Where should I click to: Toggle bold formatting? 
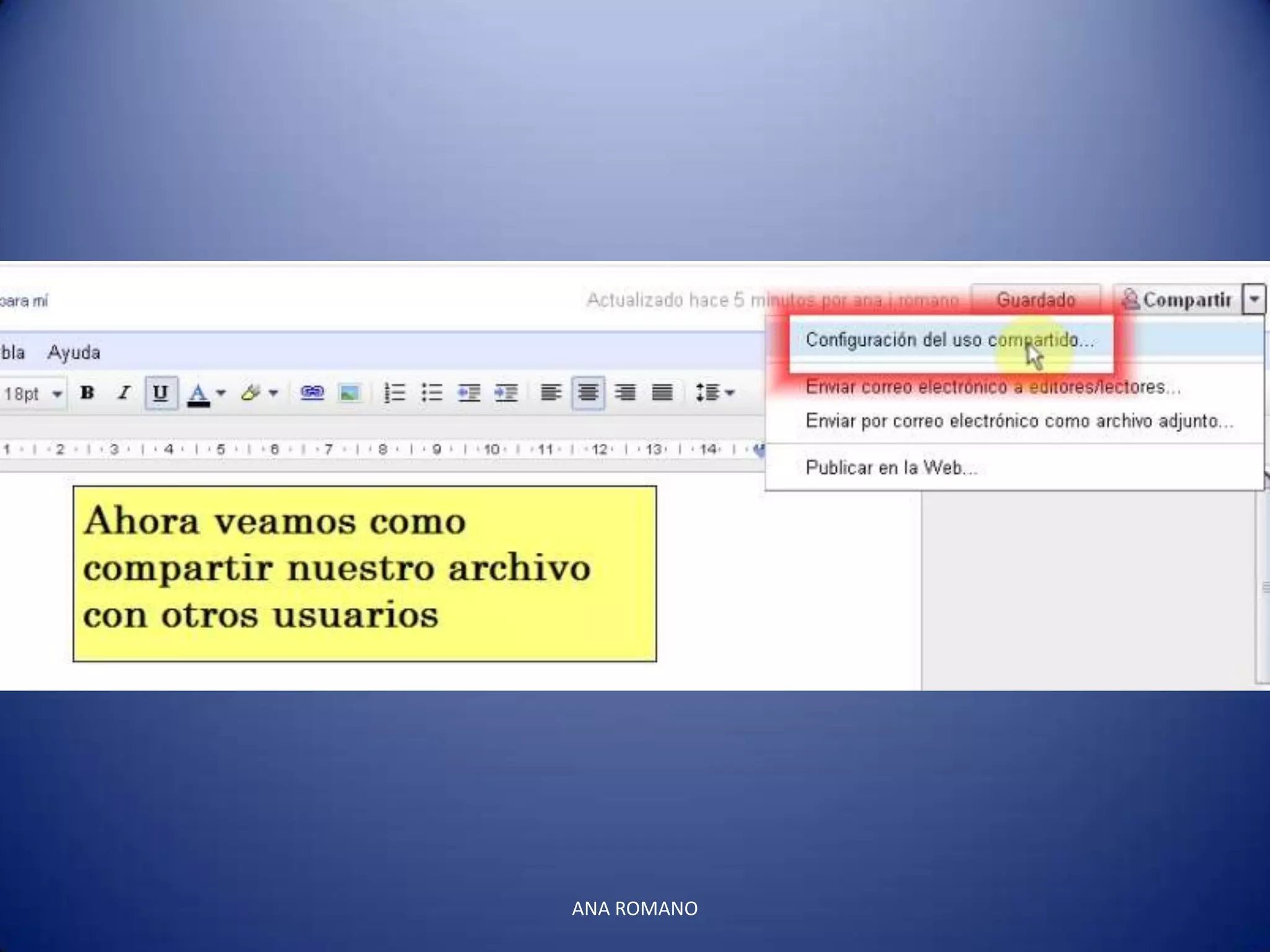[87, 393]
